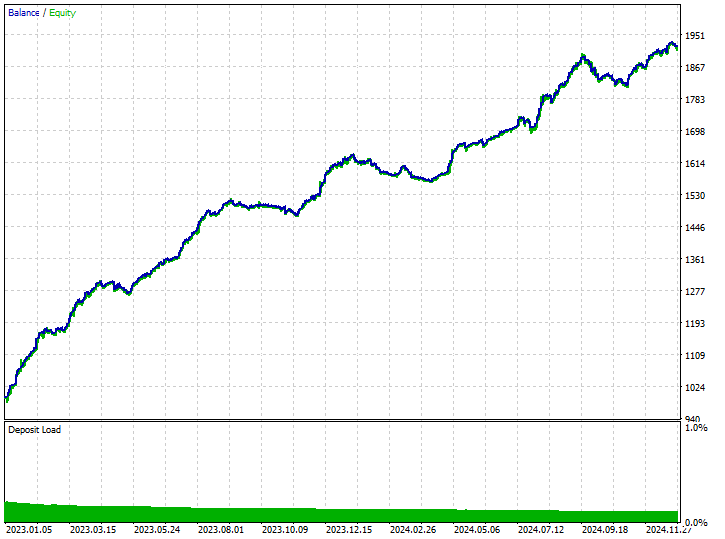Select the 1024 value on the balance axis
Screen dimensions: 725x539
pyautogui.click(x=695, y=388)
